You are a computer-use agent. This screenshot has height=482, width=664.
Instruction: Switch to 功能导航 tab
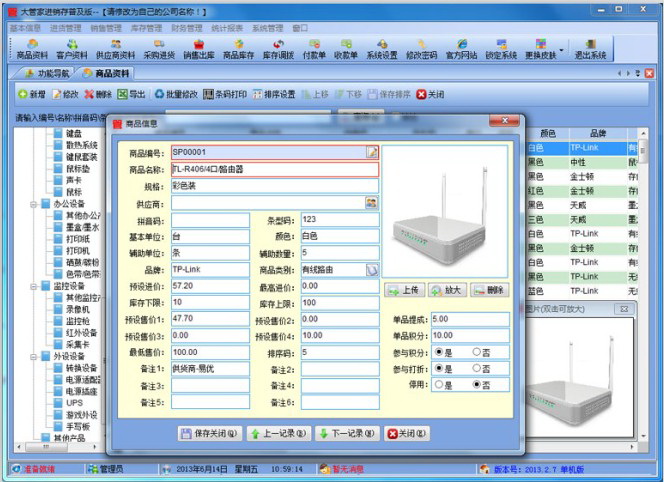click(46, 73)
